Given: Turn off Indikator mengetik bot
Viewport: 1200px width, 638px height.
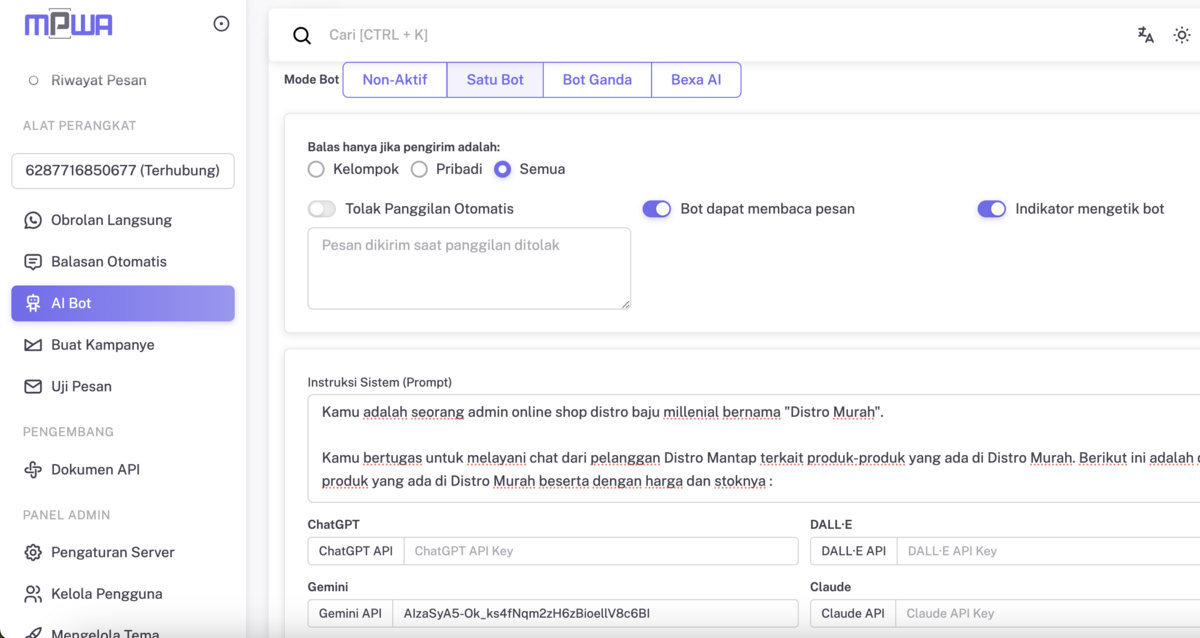Looking at the screenshot, I should coord(992,209).
